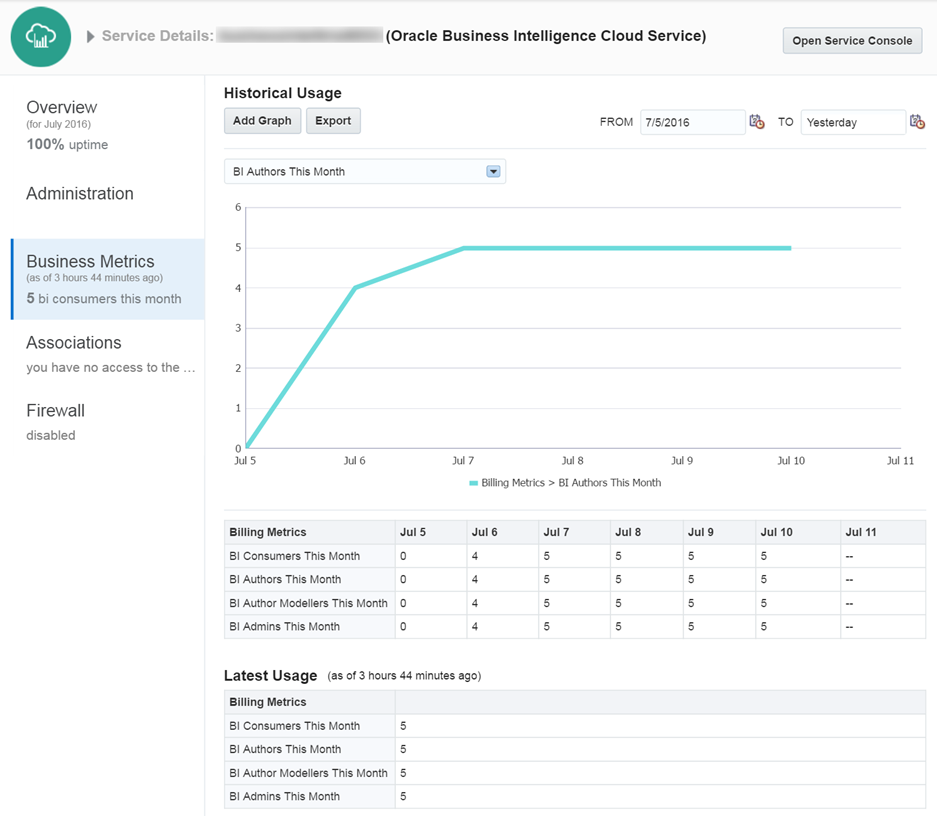View the Firewall section

coord(56,411)
